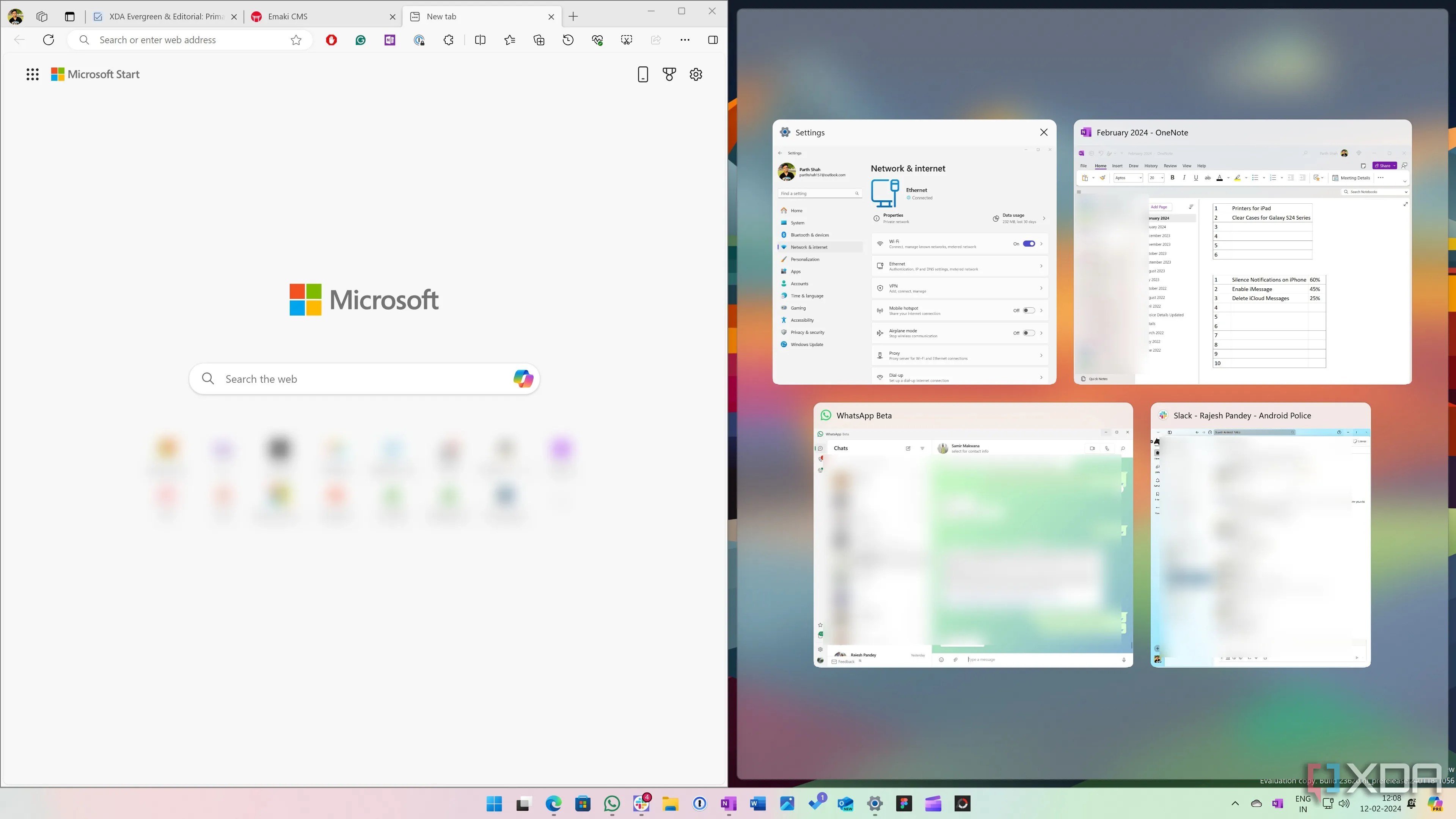Open the Extensions puzzle icon
Viewport: 1456px width, 819px height.
pos(449,39)
